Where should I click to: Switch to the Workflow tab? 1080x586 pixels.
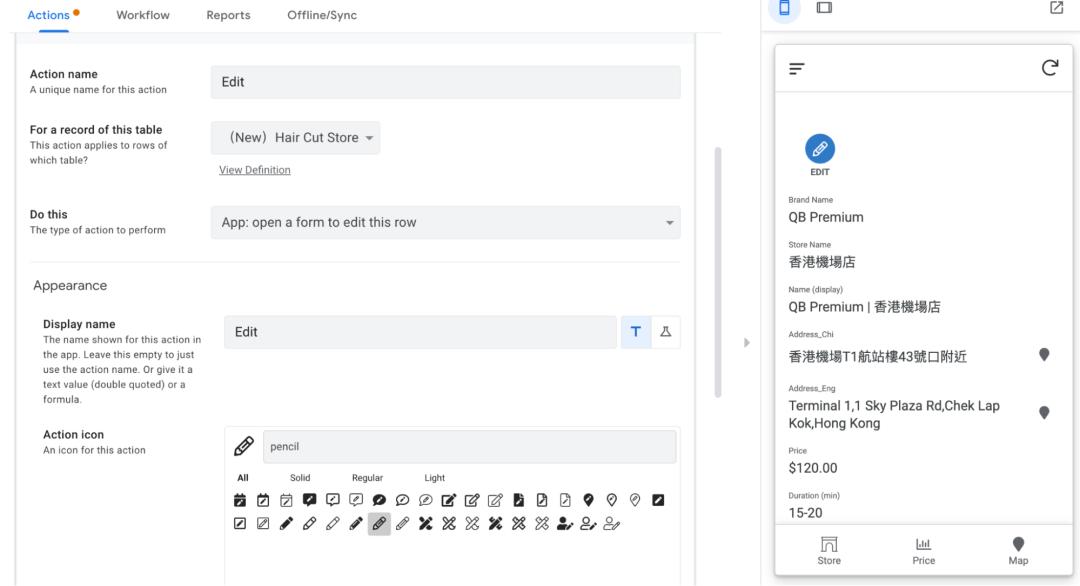[x=142, y=14]
